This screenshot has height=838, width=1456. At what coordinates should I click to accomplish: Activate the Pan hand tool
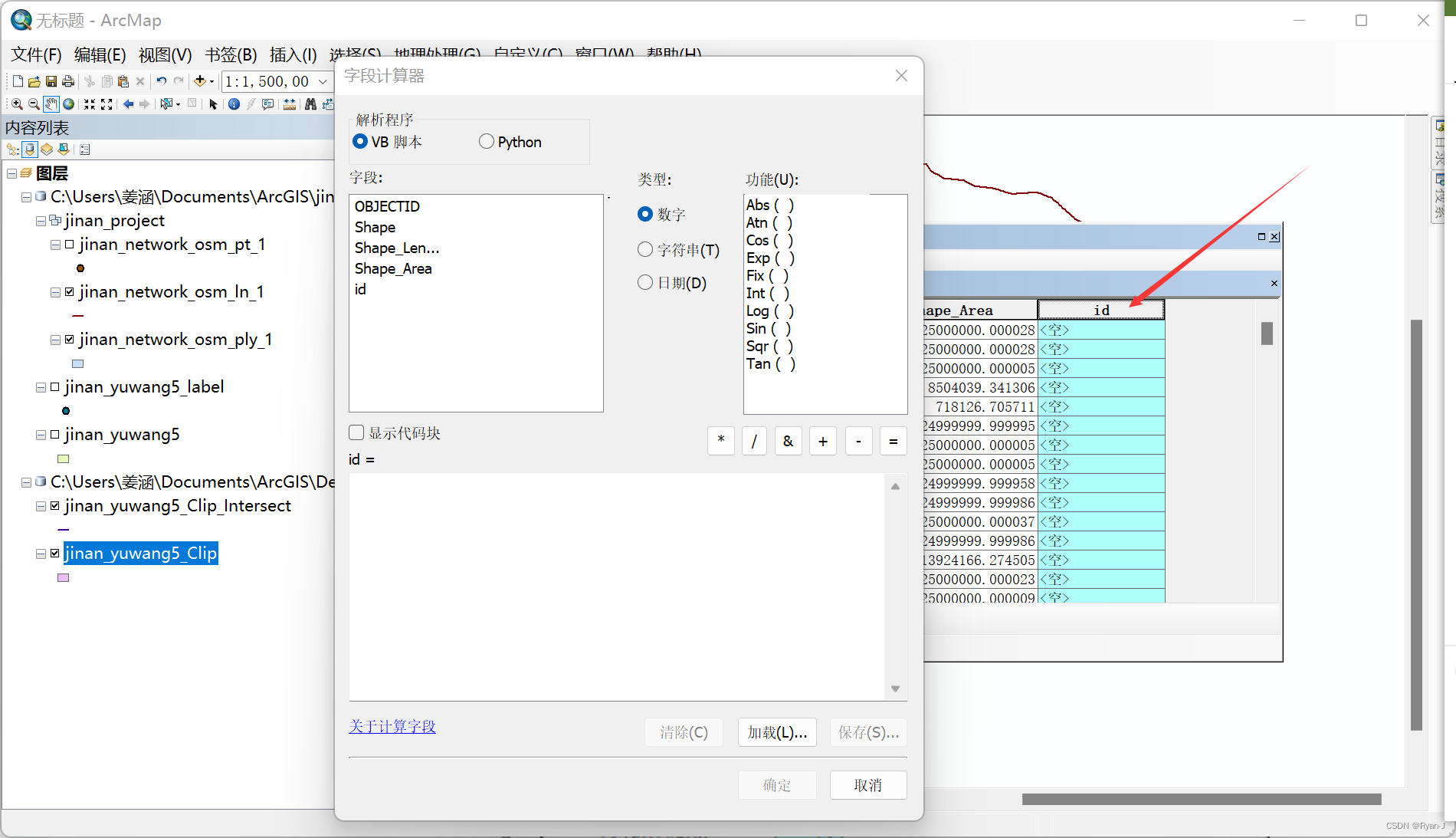point(51,104)
